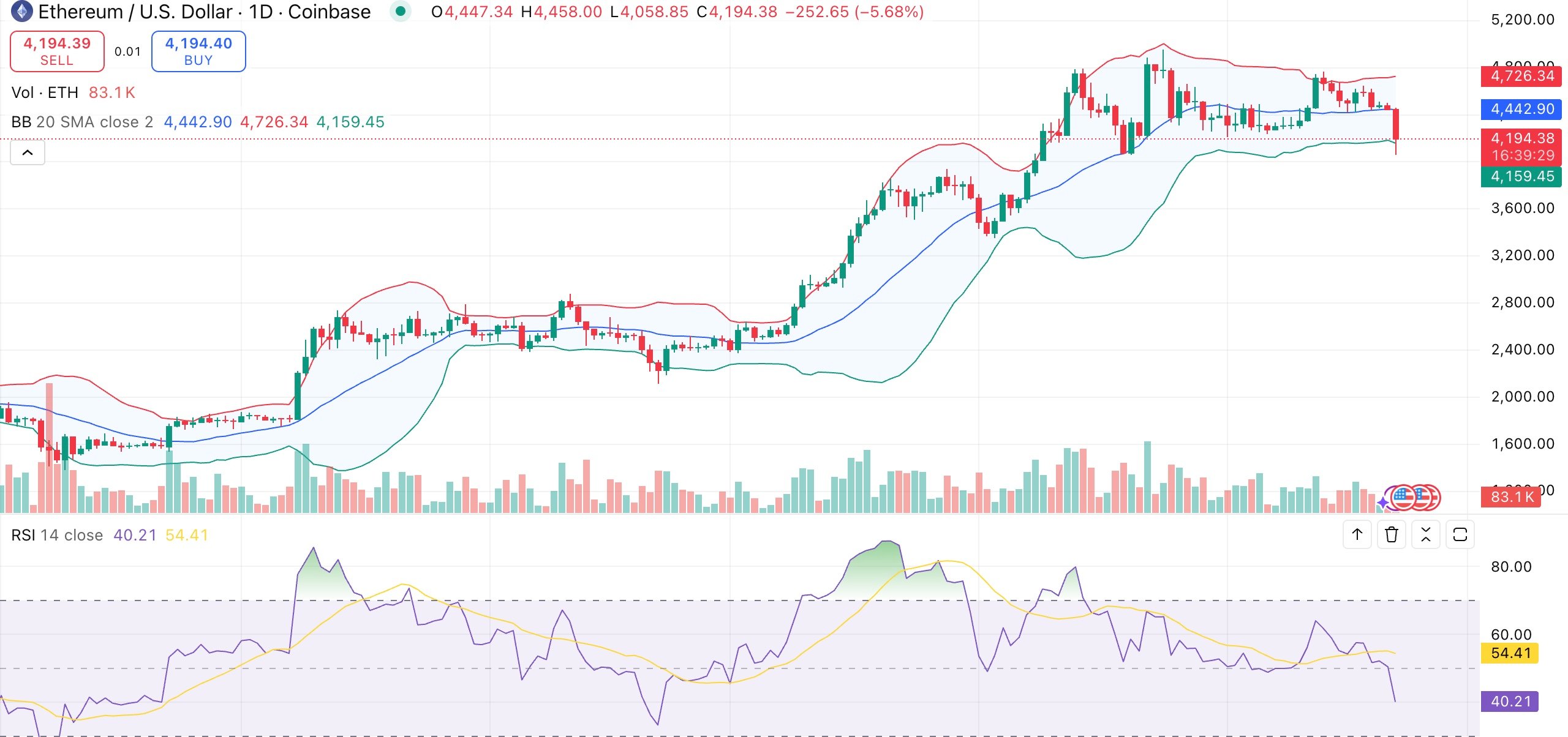The image size is (1568, 737).
Task: Delete the RSI indicator using trash icon
Action: pos(1392,534)
